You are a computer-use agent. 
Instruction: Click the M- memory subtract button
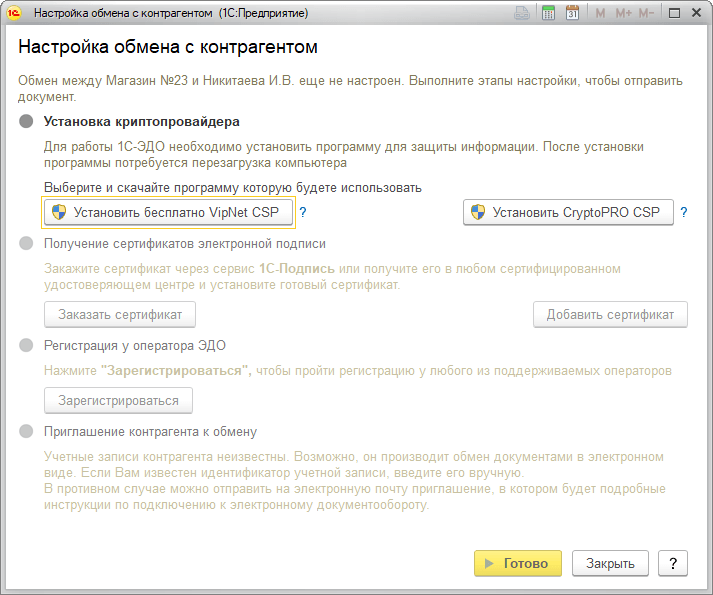(646, 13)
